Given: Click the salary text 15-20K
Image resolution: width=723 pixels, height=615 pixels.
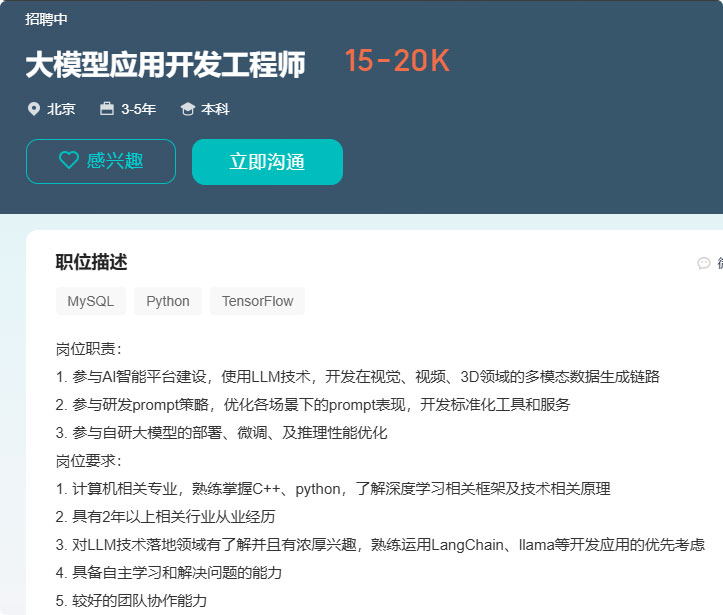Looking at the screenshot, I should point(397,60).
